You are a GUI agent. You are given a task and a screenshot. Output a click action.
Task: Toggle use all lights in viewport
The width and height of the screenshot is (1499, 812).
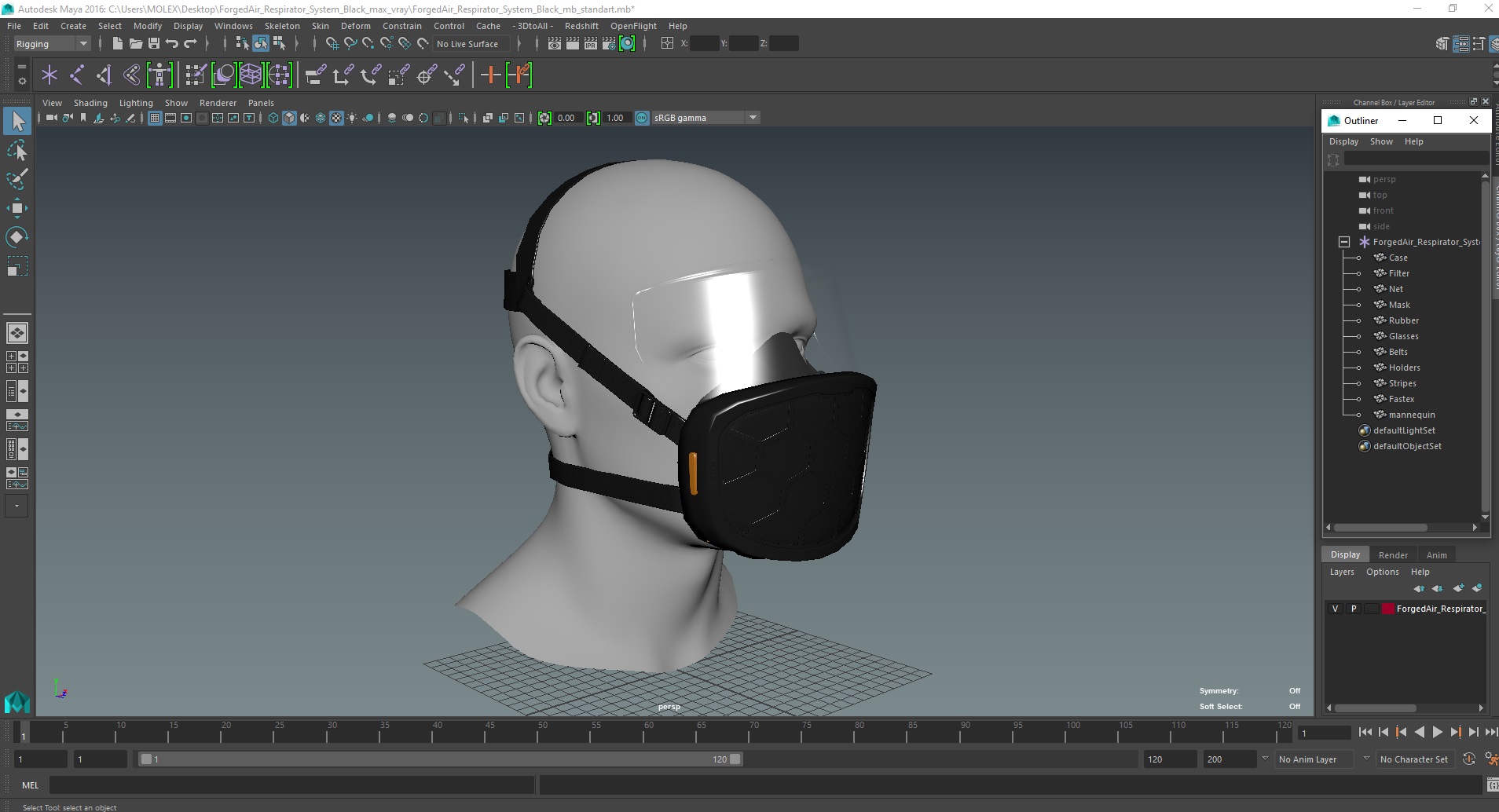coord(352,118)
